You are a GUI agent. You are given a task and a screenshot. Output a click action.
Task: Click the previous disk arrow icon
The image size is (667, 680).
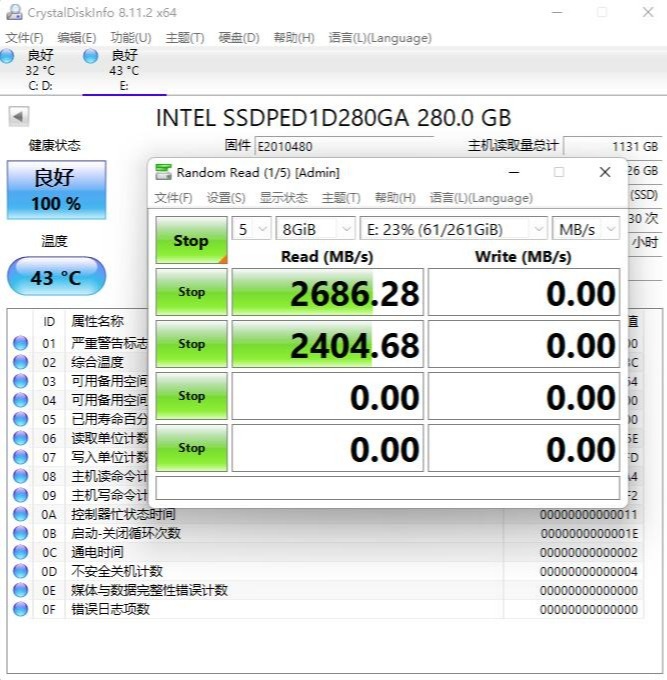tap(18, 117)
